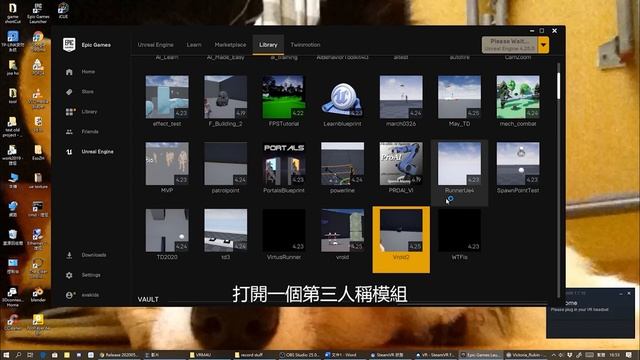Select the VirtusRunner project thumbnail
This screenshot has width=640, height=360.
tap(284, 231)
